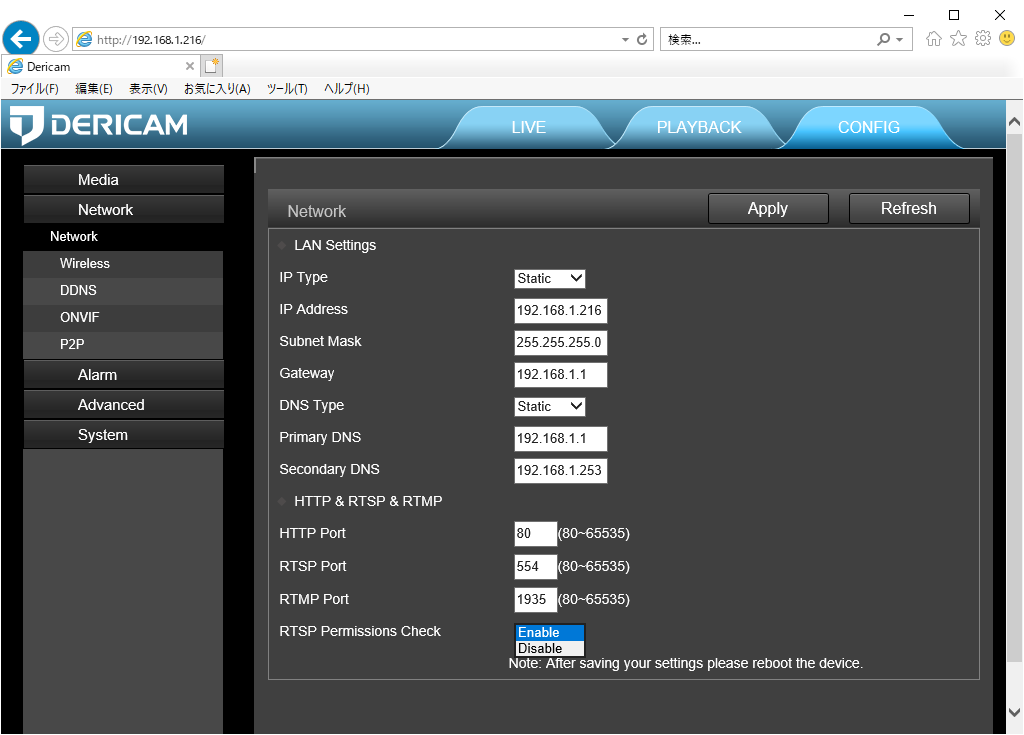
Task: Click the Secondary DNS input field
Action: (560, 470)
